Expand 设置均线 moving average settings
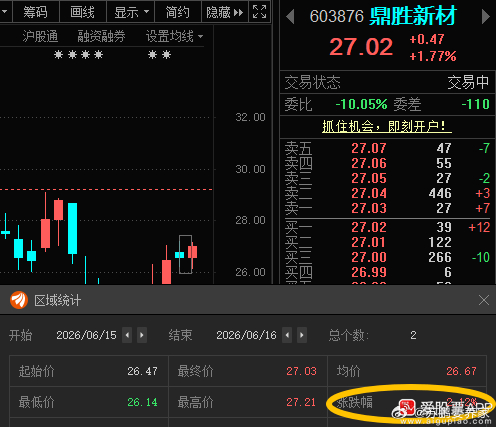The width and height of the screenshot is (496, 427). [x=174, y=36]
